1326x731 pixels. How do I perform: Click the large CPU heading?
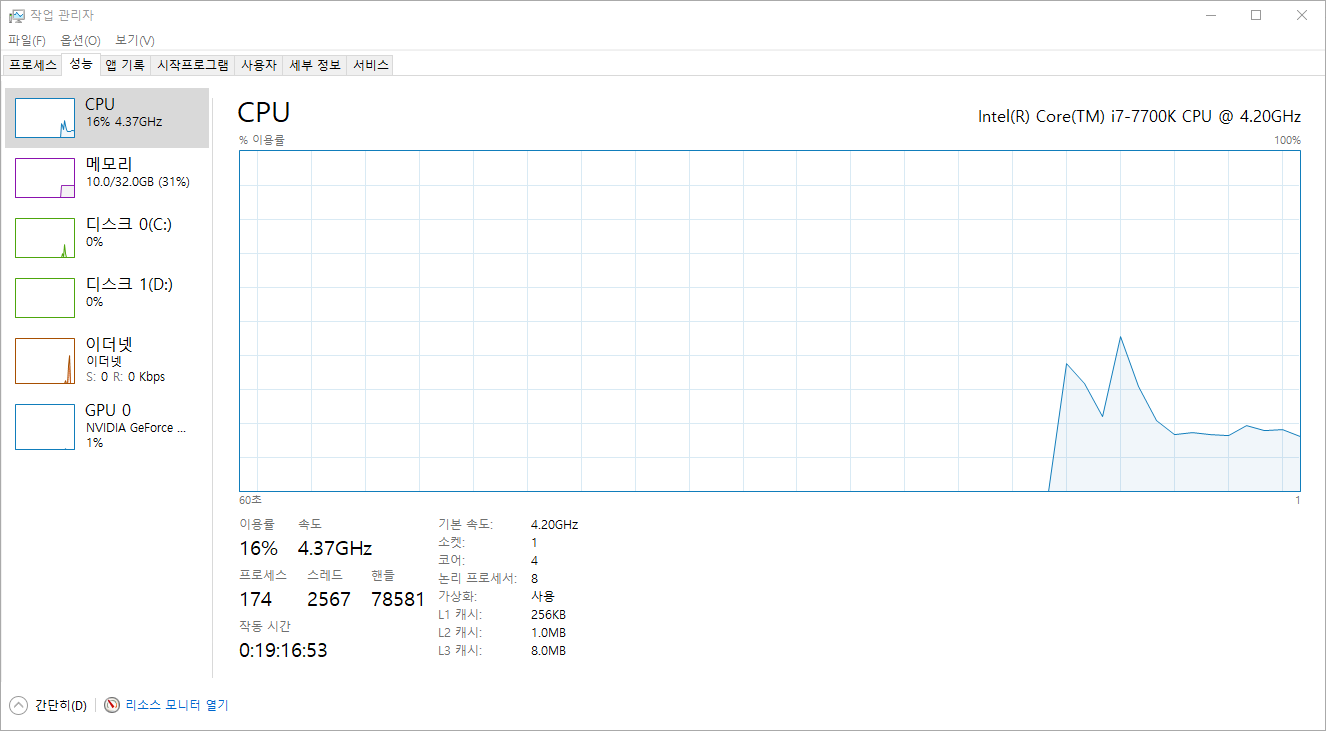coord(264,112)
